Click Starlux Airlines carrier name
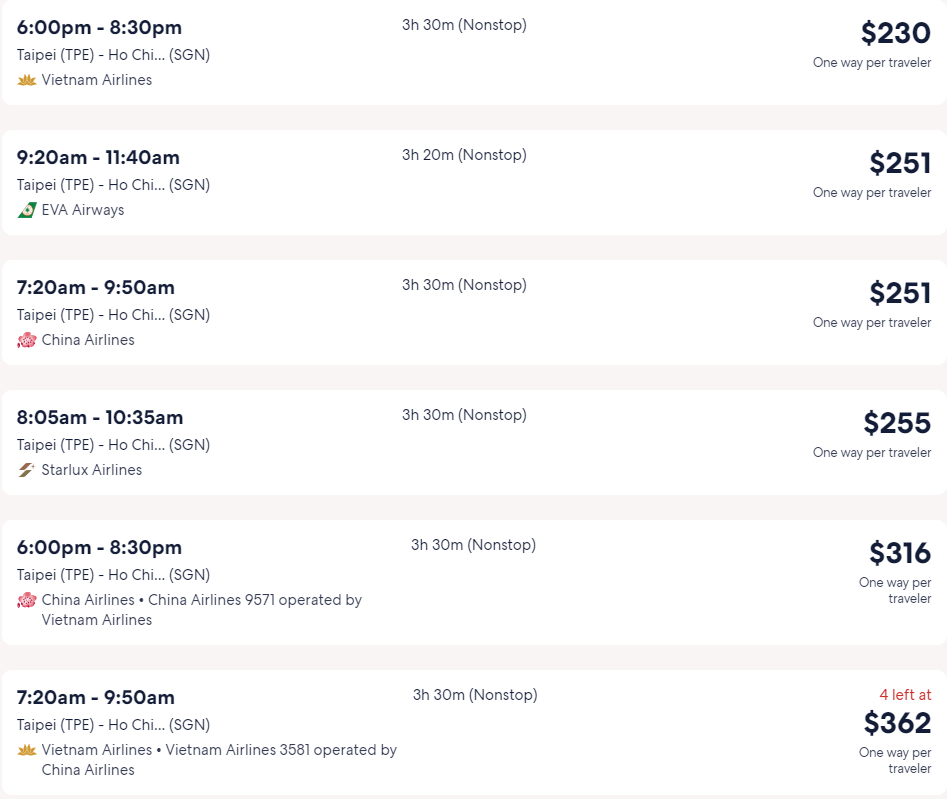This screenshot has width=947, height=799. [x=92, y=470]
